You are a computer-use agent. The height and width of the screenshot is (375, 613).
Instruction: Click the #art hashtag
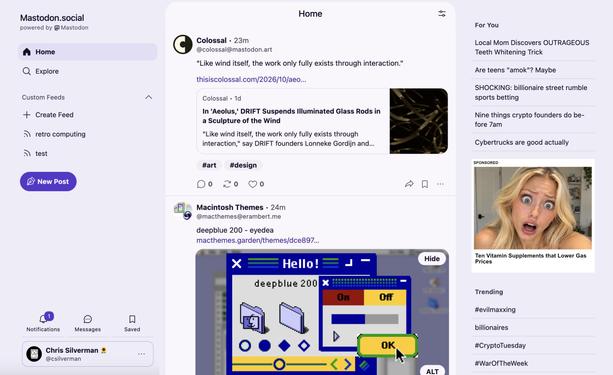(x=209, y=165)
